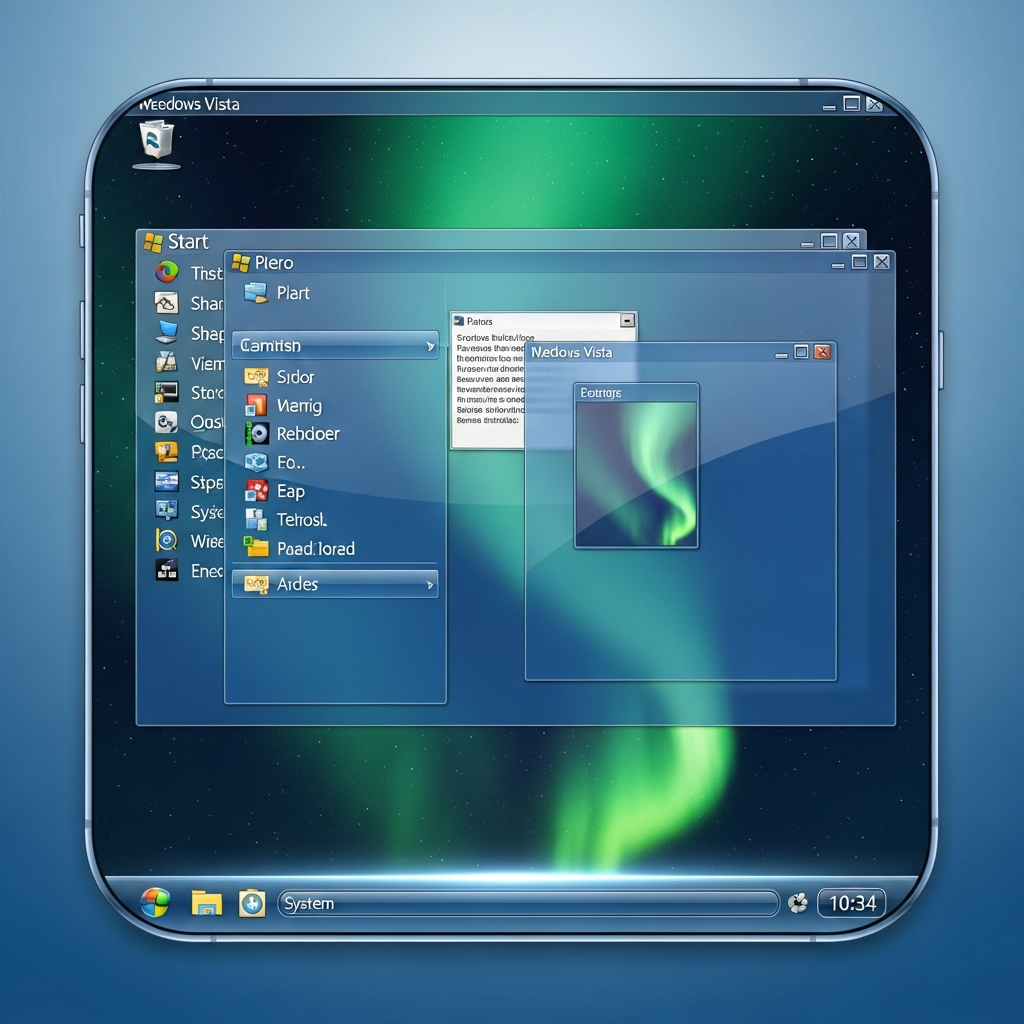Select the Rebdoer disc icon
1024x1024 pixels.
click(257, 433)
